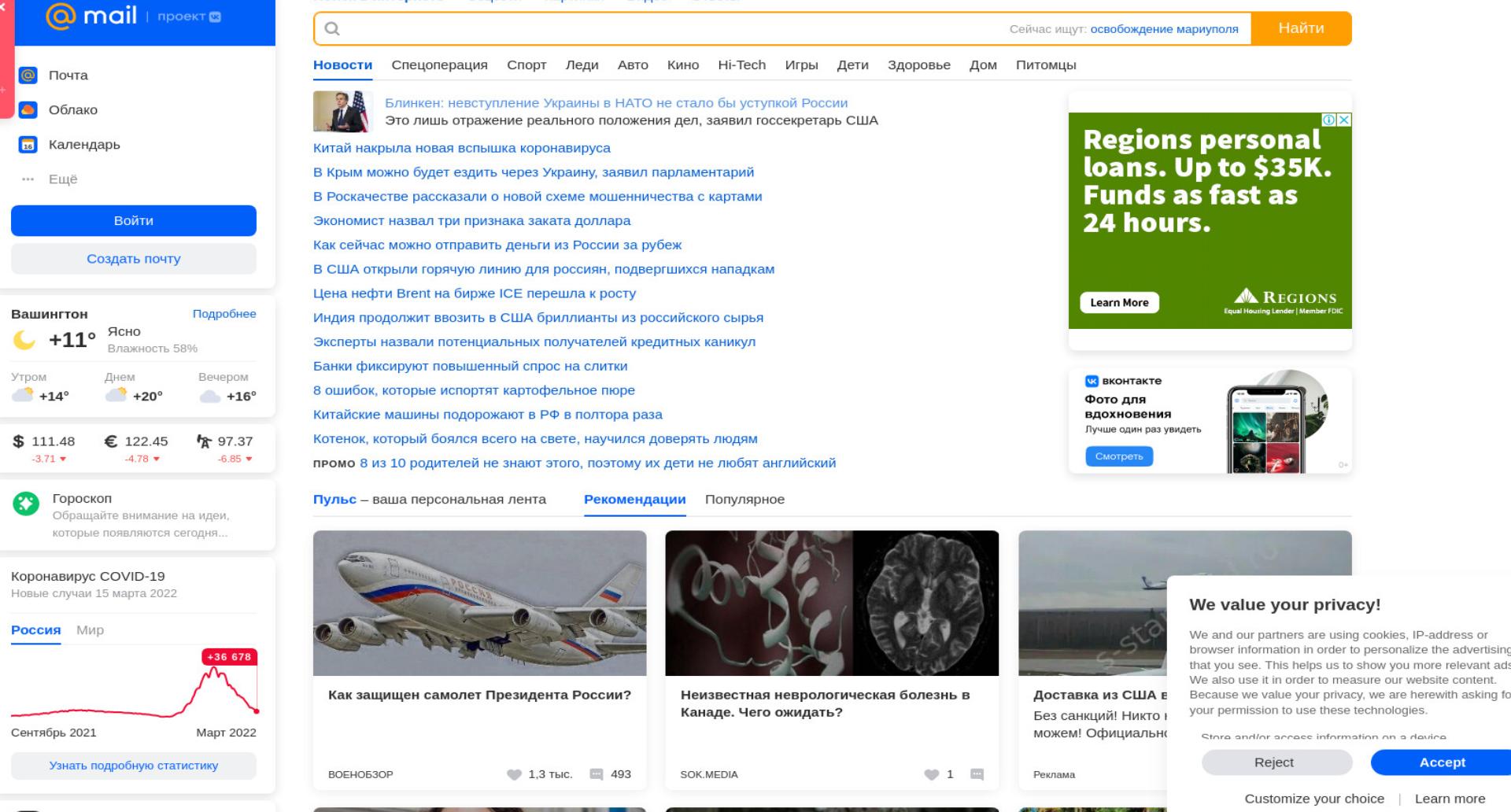The height and width of the screenshot is (812, 1511).
Task: Select the Мир coronavirus statistics tab
Action: 90,630
